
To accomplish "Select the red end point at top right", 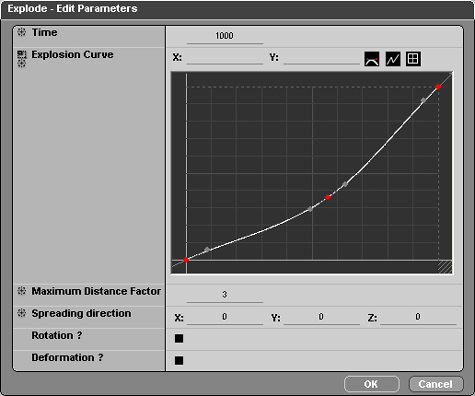I will coord(438,87).
